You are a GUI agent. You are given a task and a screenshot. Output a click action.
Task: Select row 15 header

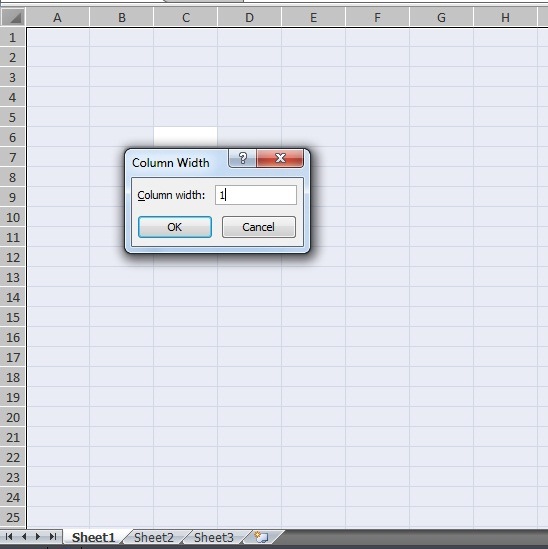tap(13, 317)
